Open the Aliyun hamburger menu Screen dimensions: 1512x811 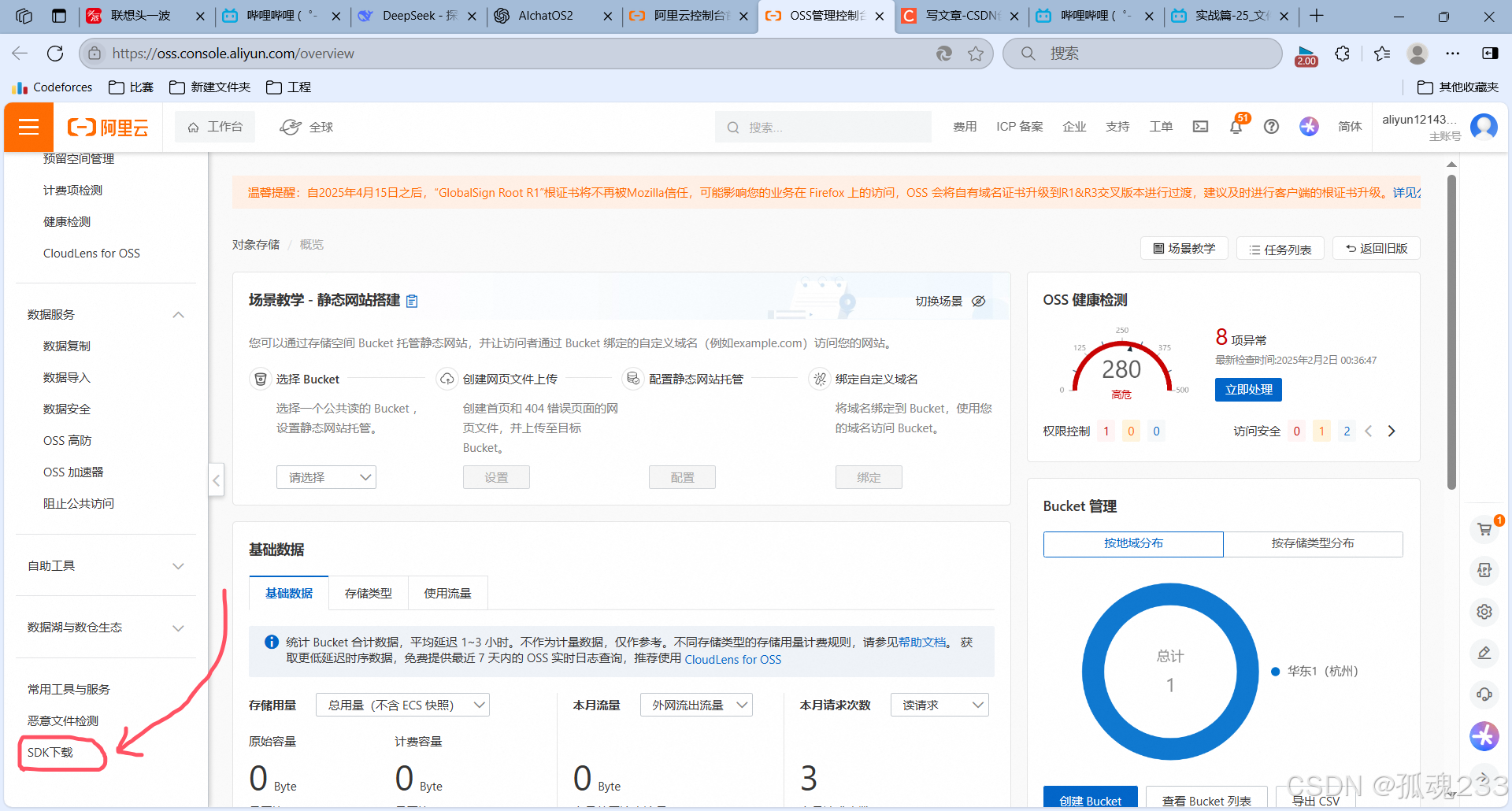point(29,127)
